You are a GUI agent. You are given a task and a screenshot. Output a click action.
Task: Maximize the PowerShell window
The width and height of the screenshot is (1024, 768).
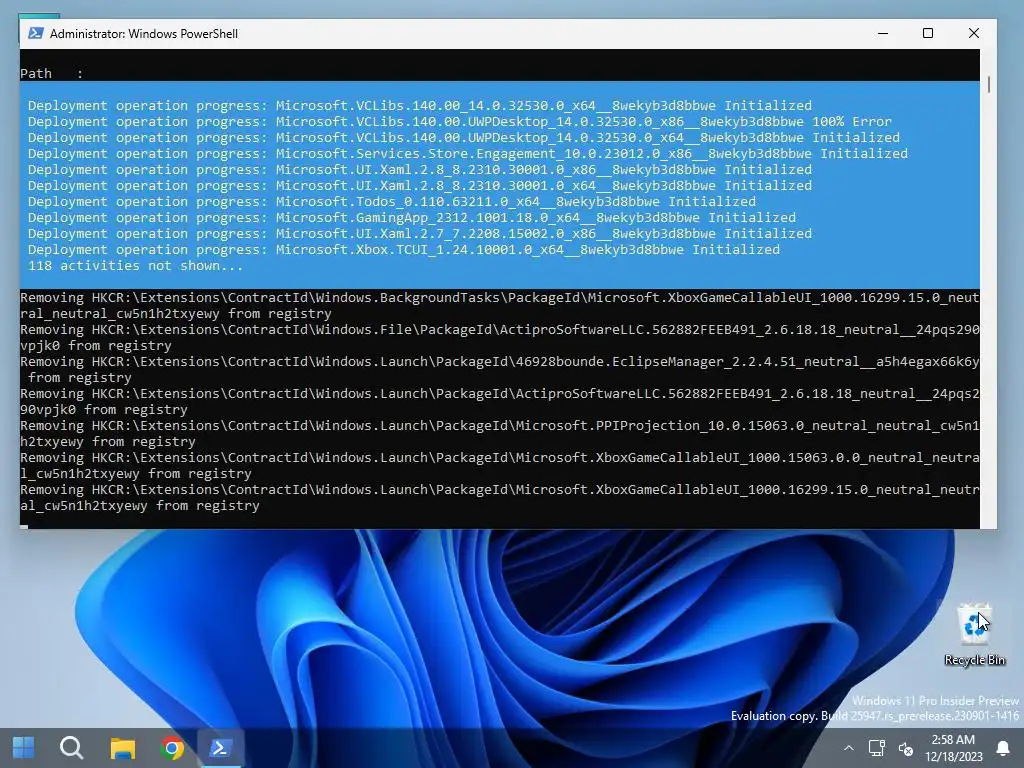pos(928,33)
